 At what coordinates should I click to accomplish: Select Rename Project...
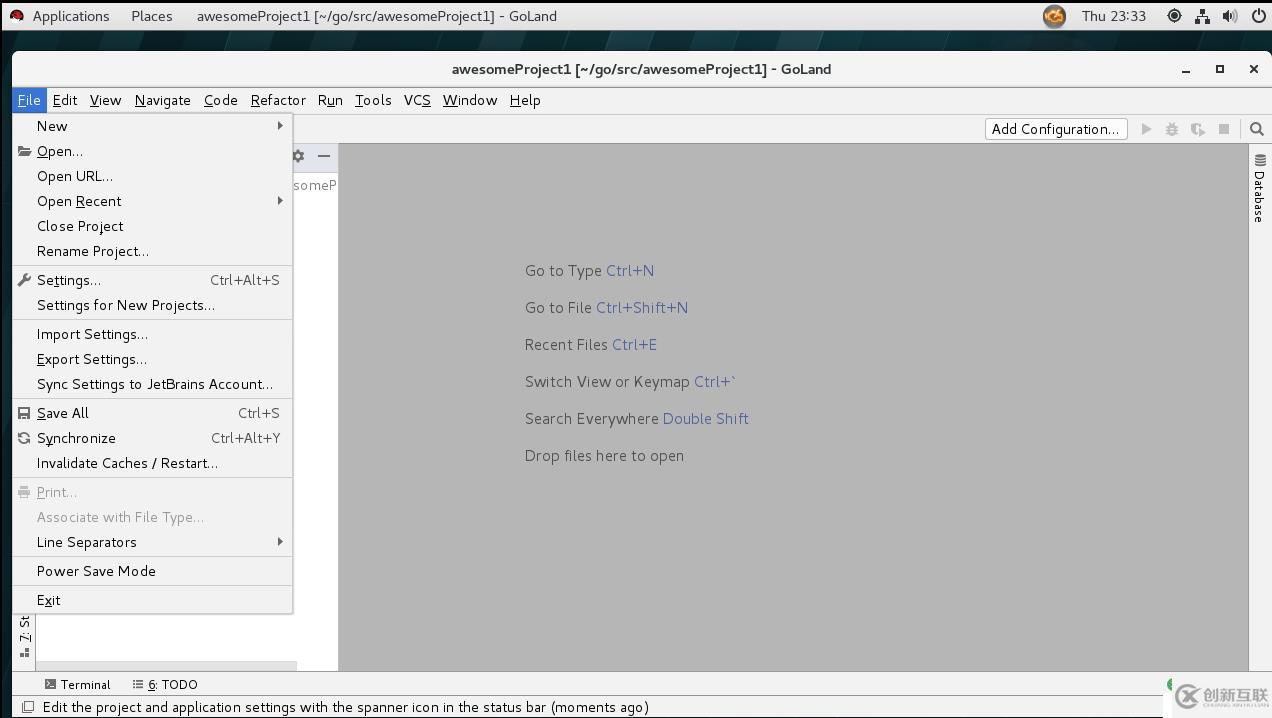[153, 251]
